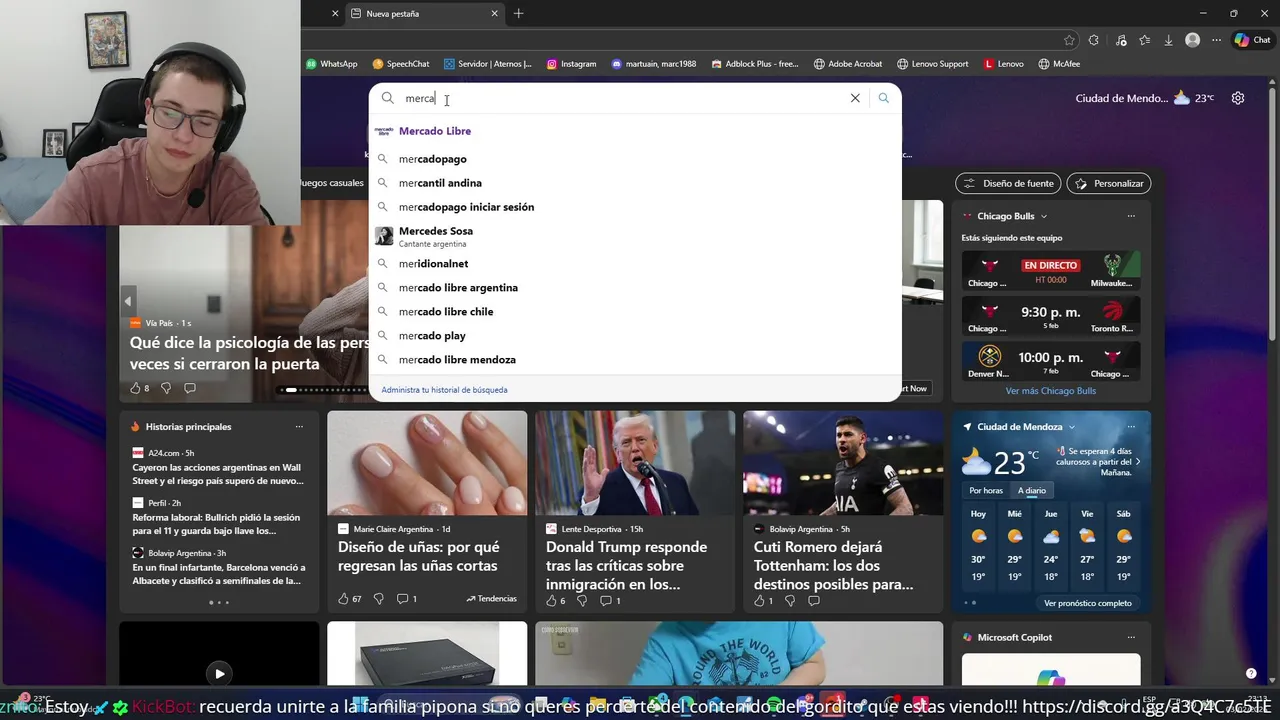Click inside the search input field
The image size is (1280, 720).
[620, 98]
